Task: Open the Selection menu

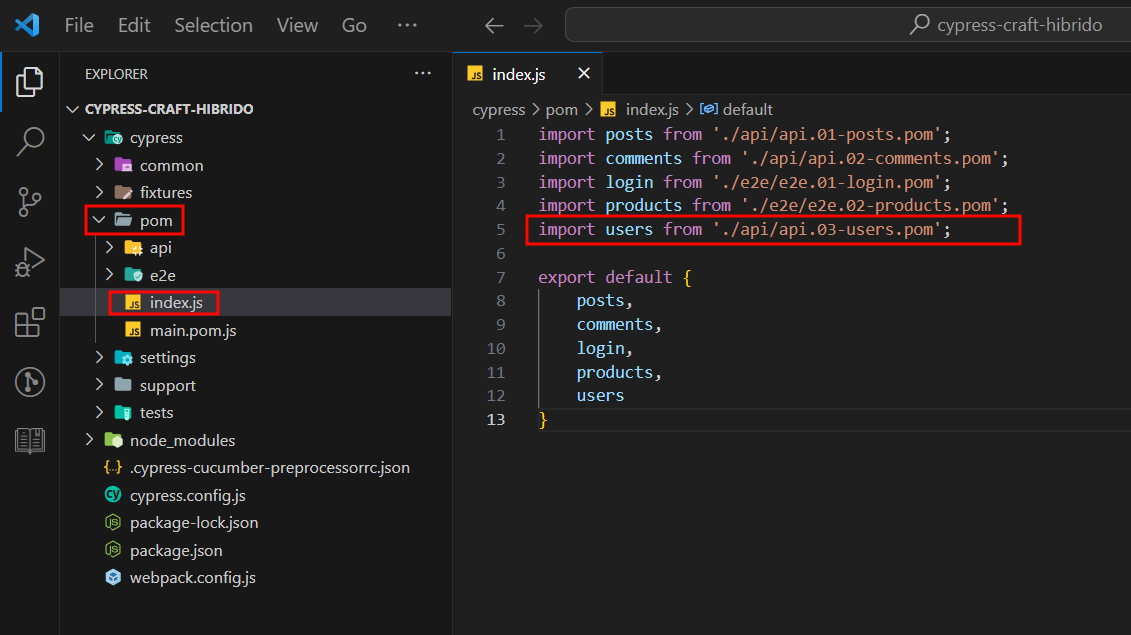Action: point(214,25)
